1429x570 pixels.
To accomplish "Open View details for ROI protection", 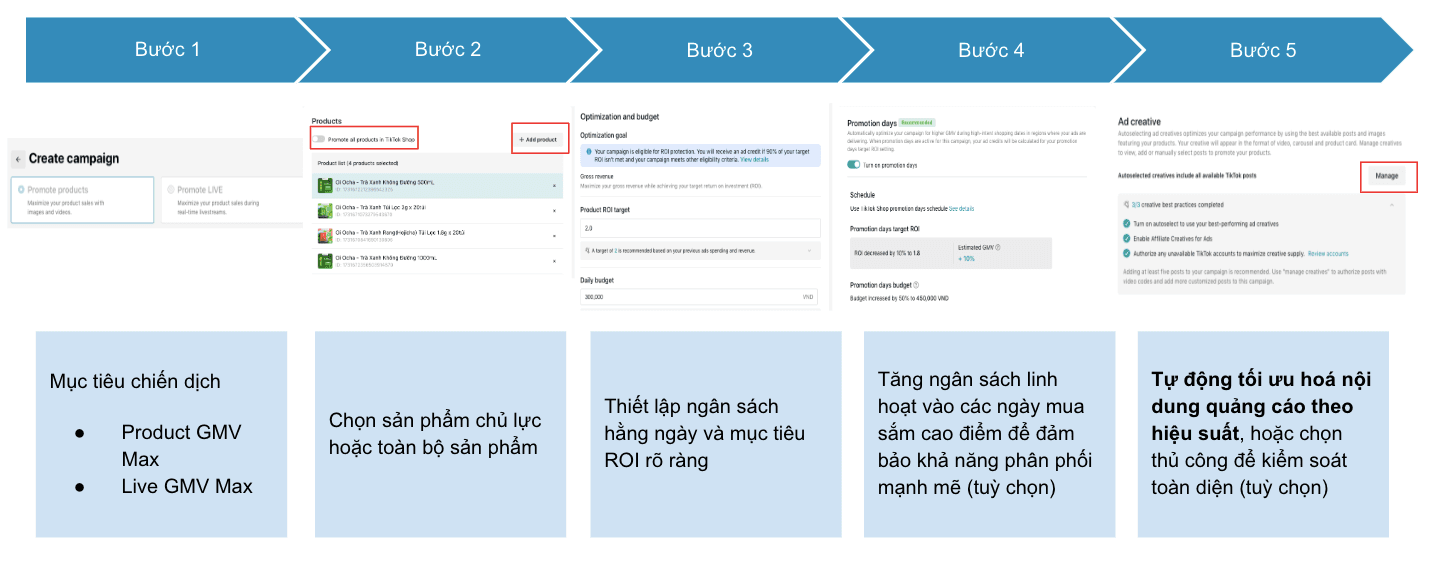I will (x=754, y=159).
